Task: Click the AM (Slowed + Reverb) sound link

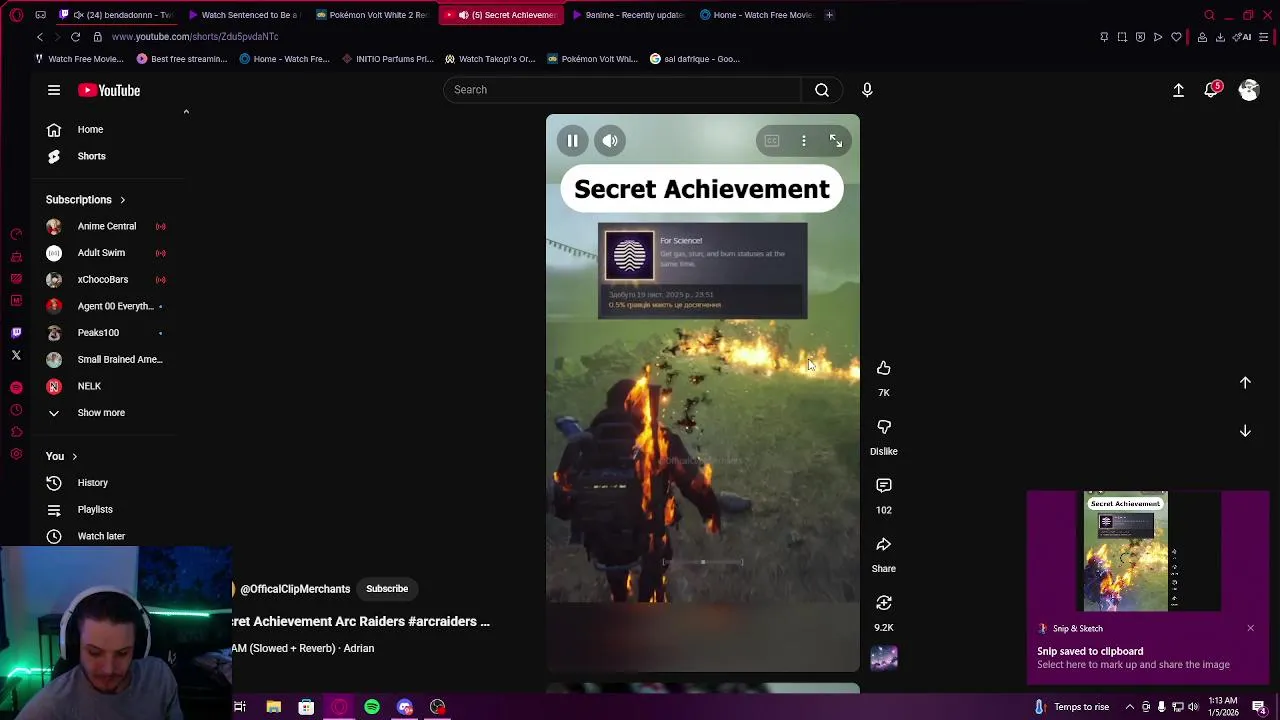Action: click(x=303, y=648)
